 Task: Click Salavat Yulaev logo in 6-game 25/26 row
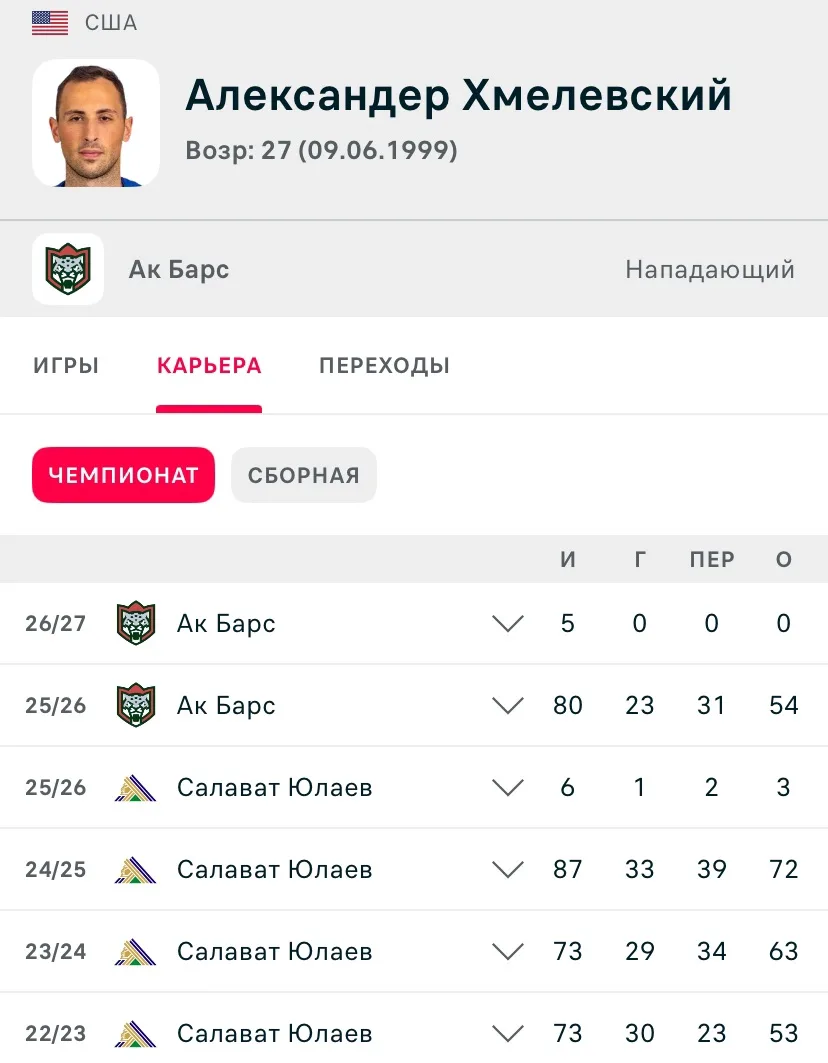136,788
